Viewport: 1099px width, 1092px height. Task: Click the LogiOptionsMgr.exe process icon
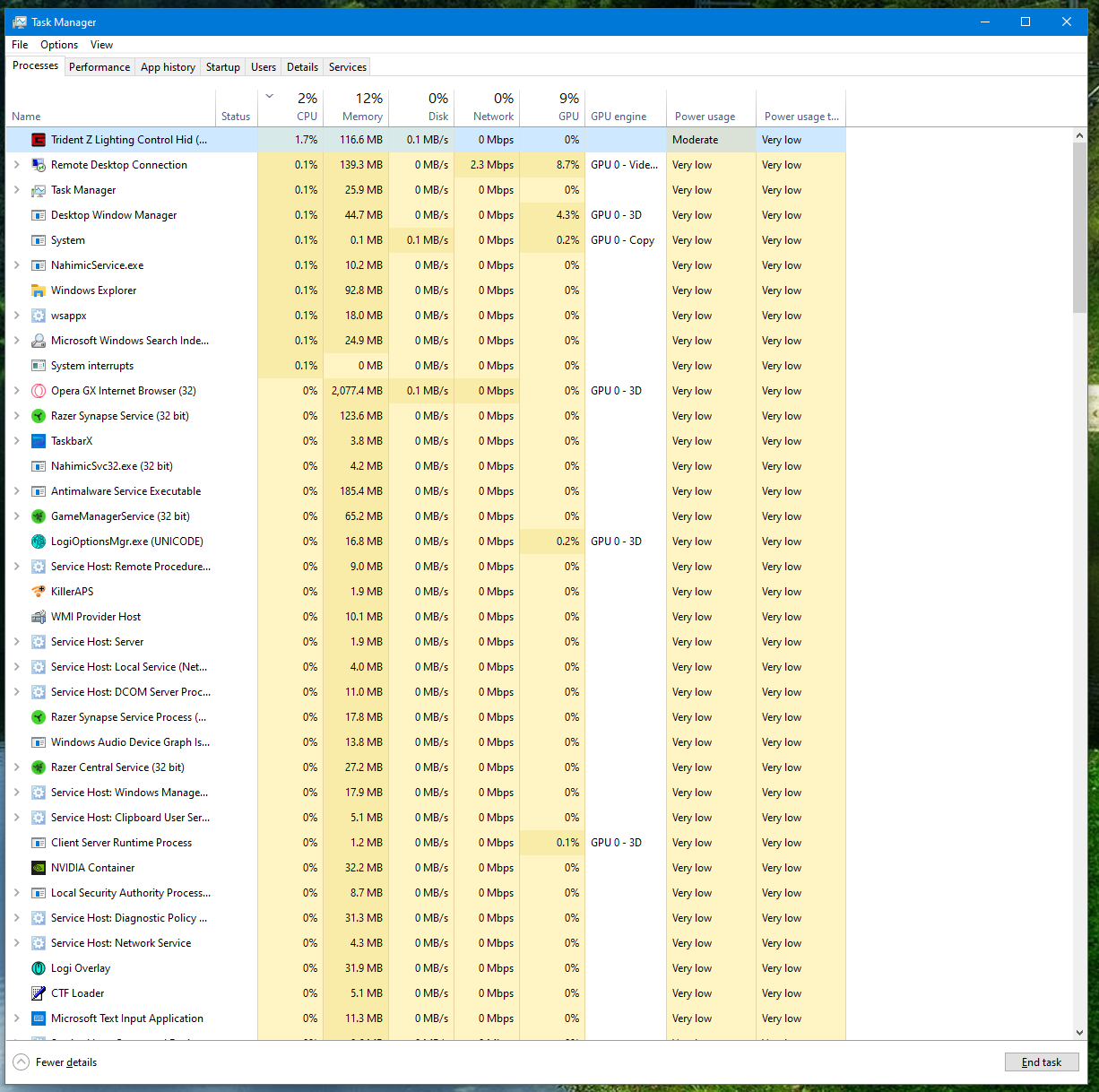pyautogui.click(x=39, y=542)
